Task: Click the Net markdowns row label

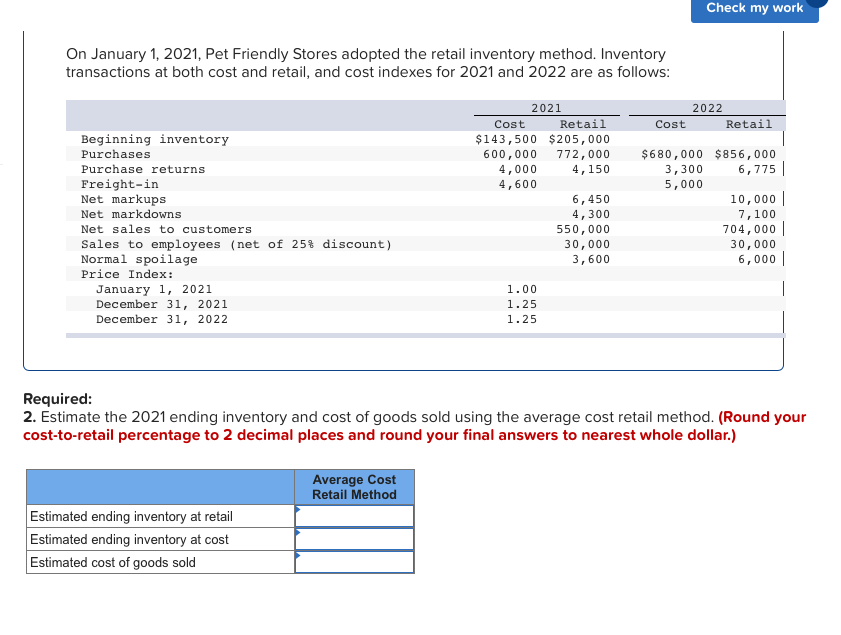Action: (131, 215)
